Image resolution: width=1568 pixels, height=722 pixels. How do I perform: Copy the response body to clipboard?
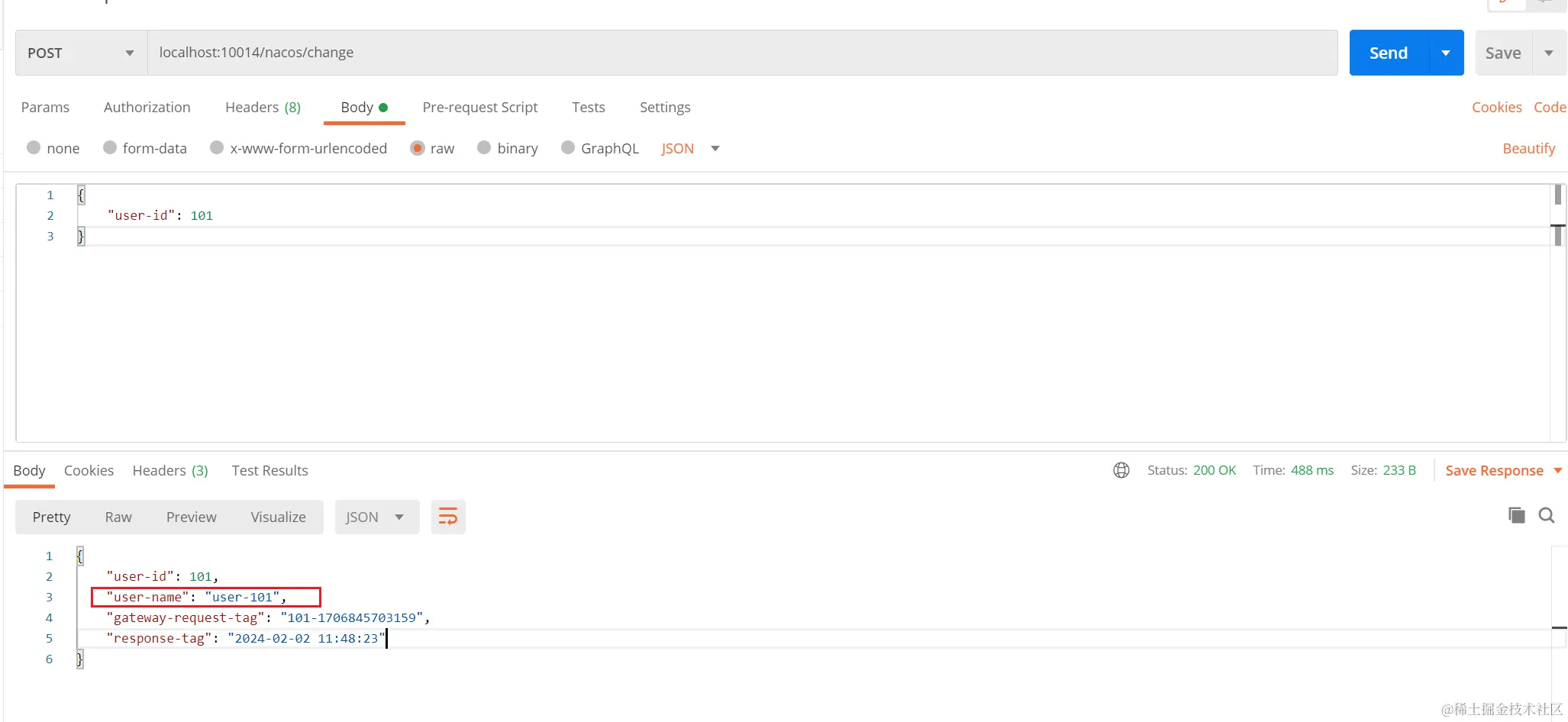pyautogui.click(x=1516, y=515)
